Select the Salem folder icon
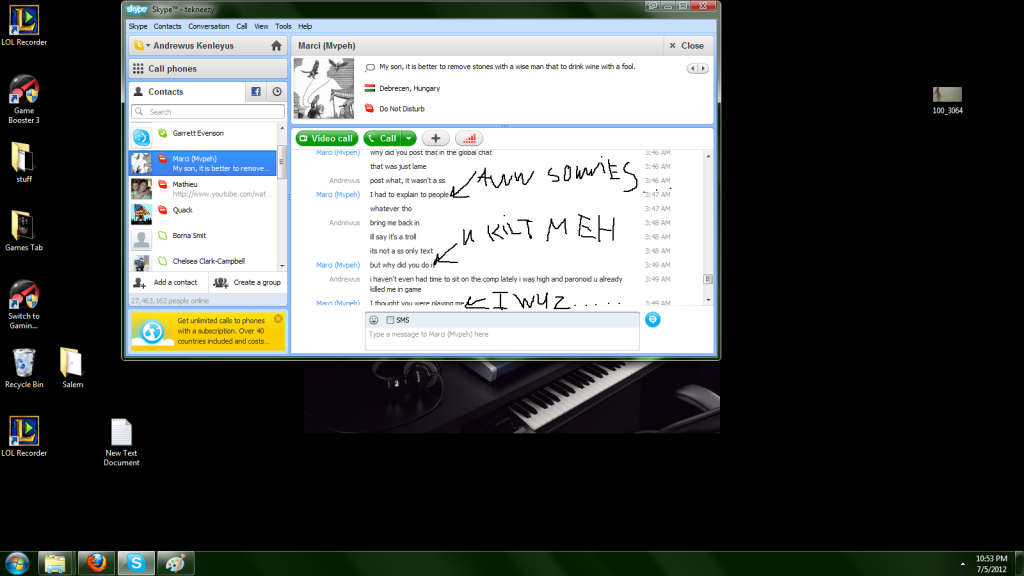The height and width of the screenshot is (576, 1024). pos(72,368)
